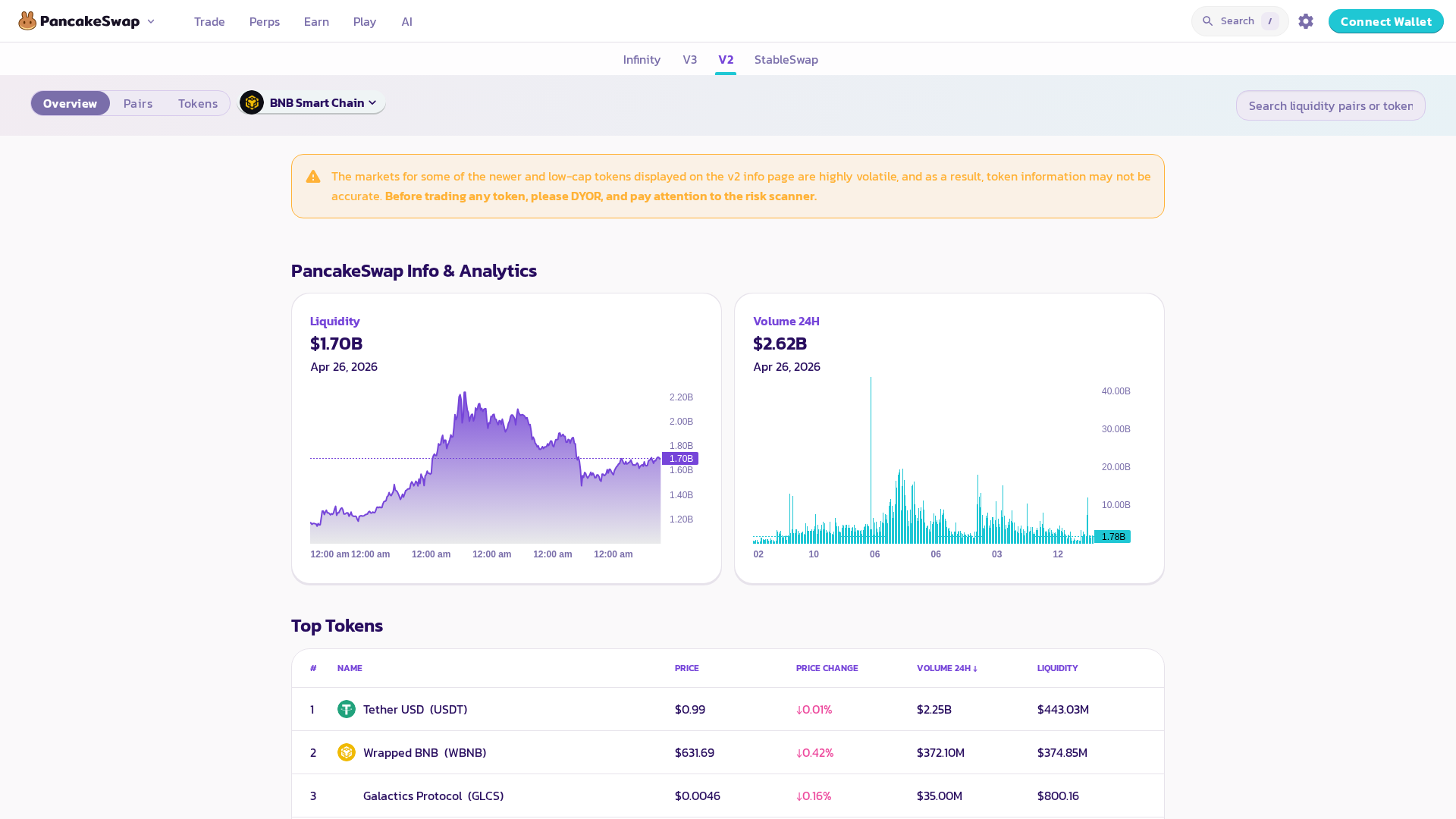Click the $2.25B volume value

pyautogui.click(x=934, y=709)
